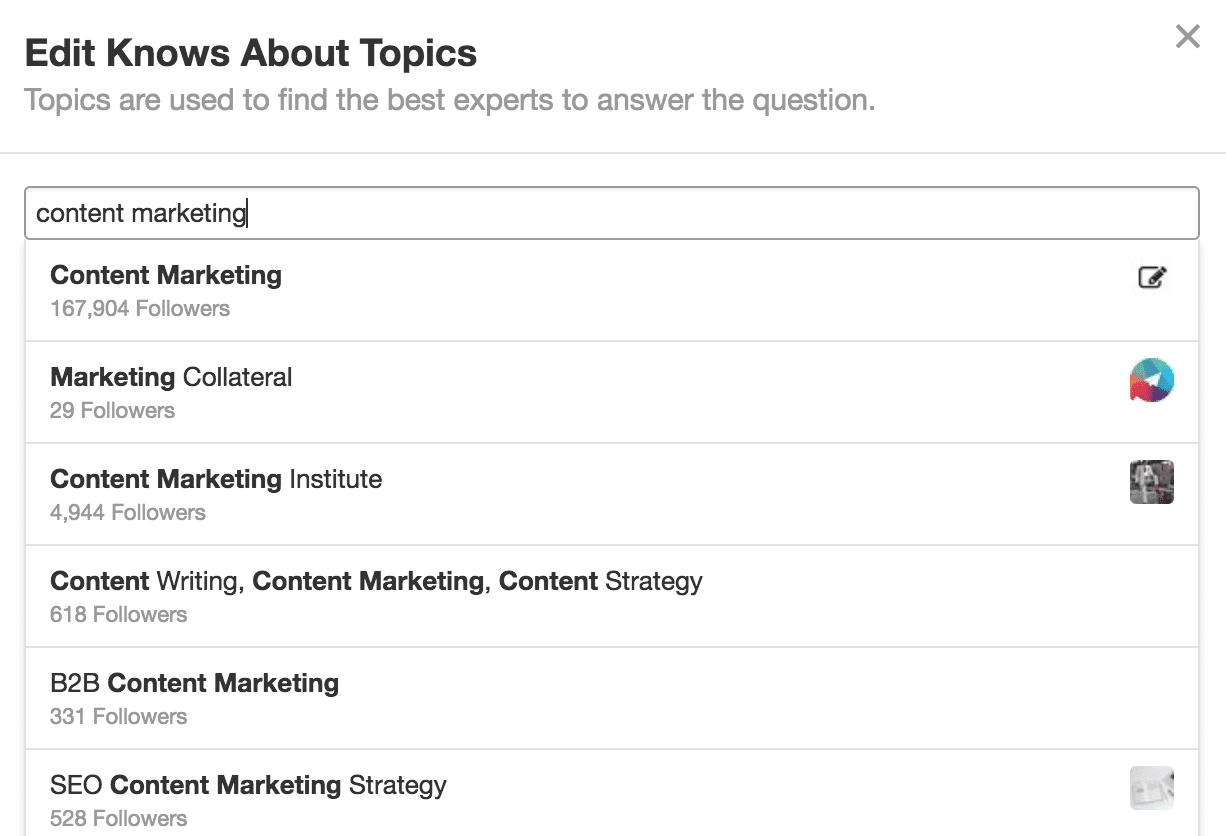Click the 331 Followers text under B2B Content Marketing
This screenshot has width=1226, height=836.
coord(118,716)
